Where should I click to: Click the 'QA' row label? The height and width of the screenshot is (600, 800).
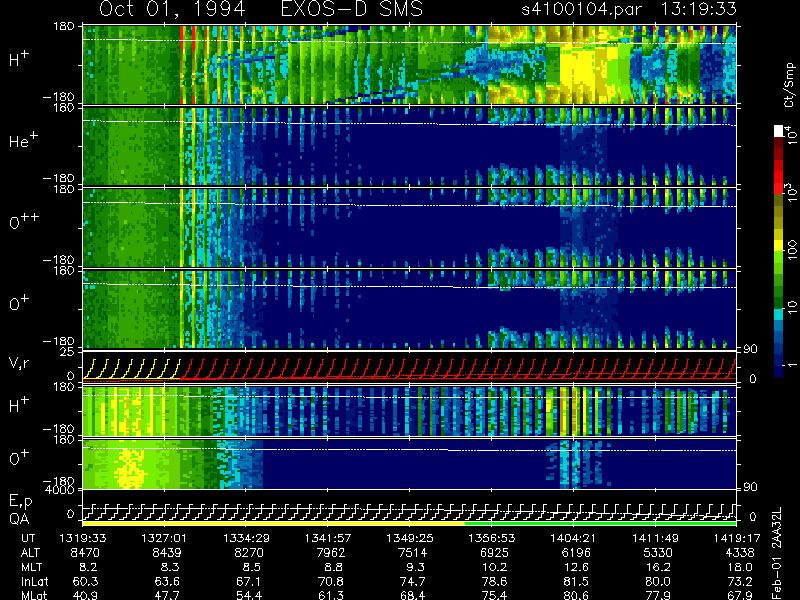19,519
